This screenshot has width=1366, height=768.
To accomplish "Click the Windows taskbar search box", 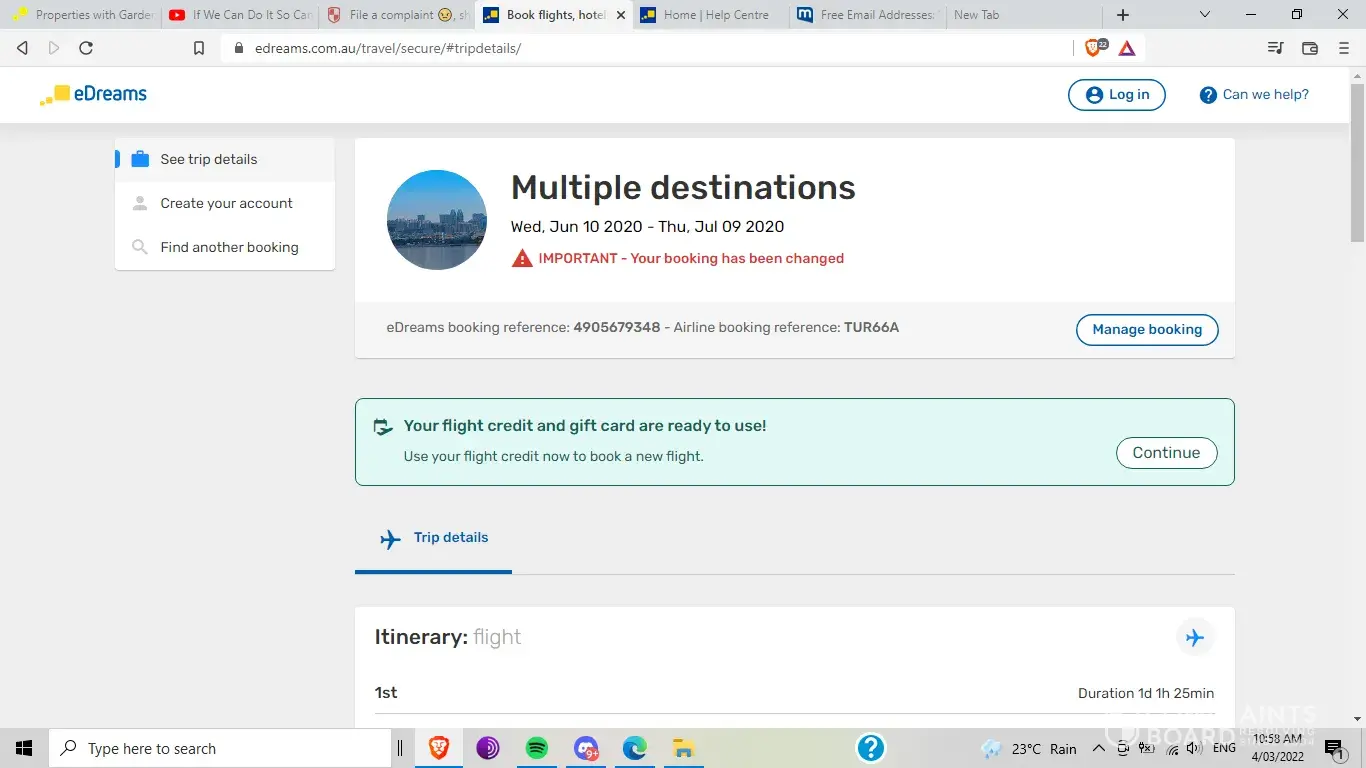I will pyautogui.click(x=220, y=748).
